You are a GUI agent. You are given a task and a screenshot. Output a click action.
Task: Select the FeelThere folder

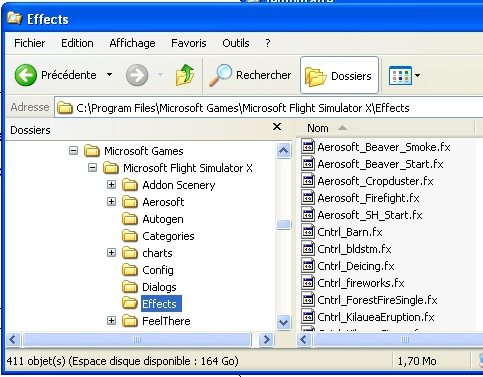pos(166,321)
